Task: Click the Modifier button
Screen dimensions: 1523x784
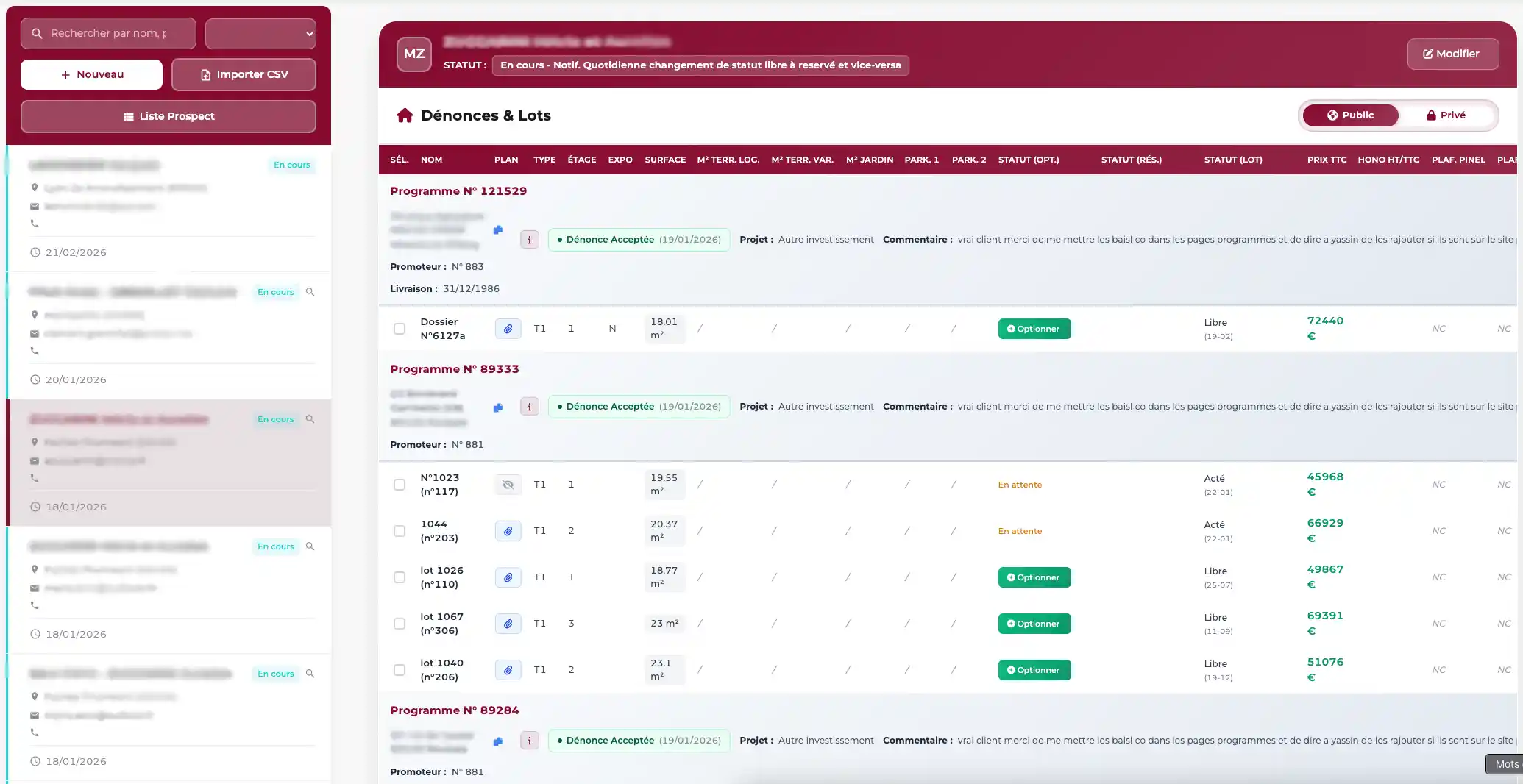Action: pos(1452,54)
